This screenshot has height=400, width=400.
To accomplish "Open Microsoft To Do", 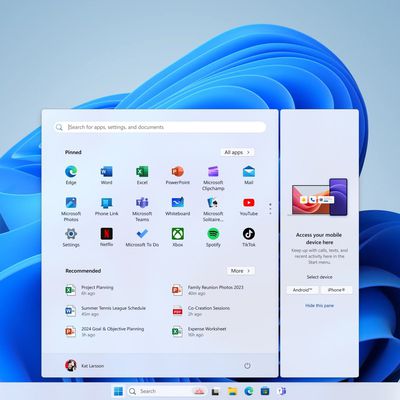I will point(142,237).
